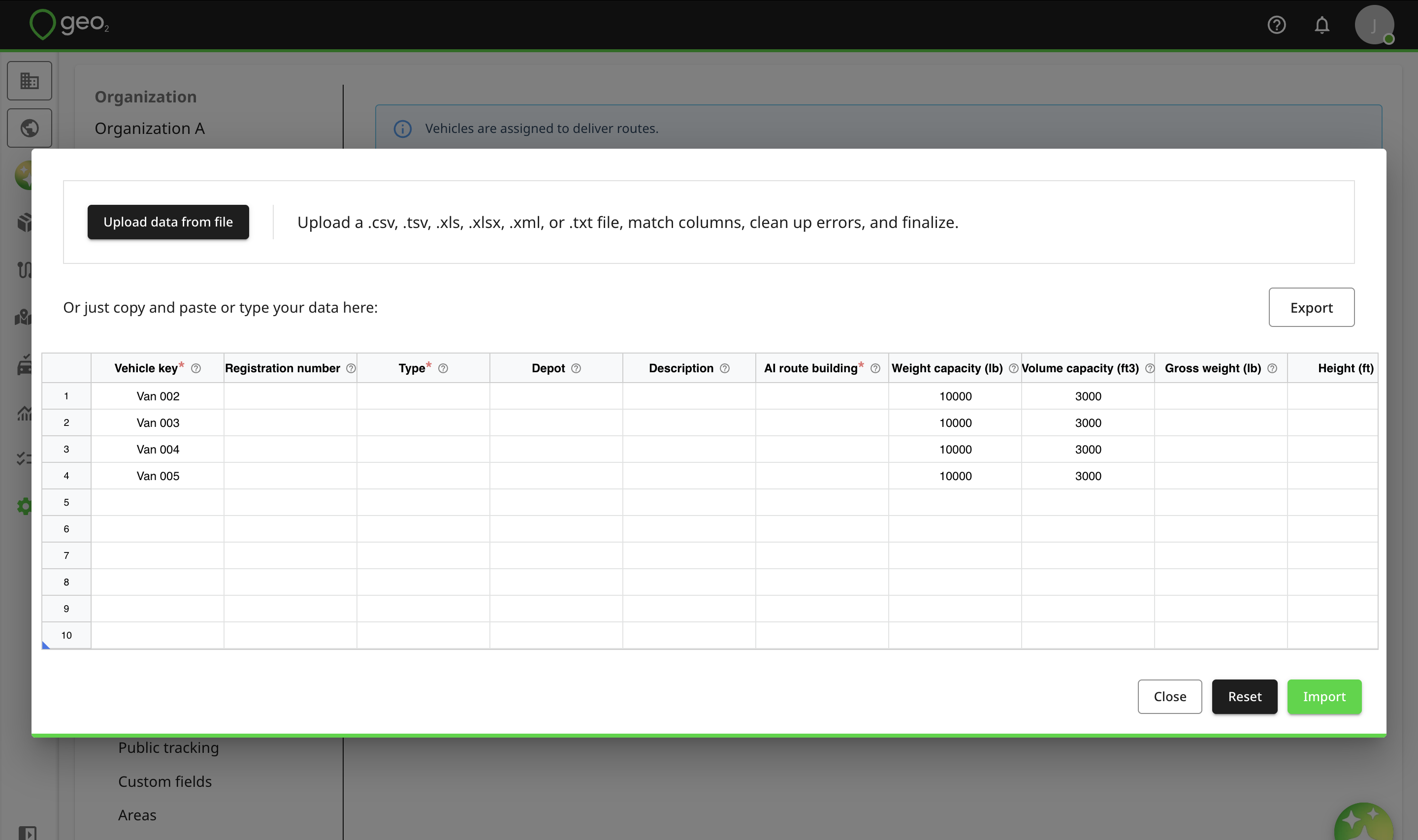Open Custom fields settings item
Image resolution: width=1418 pixels, height=840 pixels.
(164, 782)
